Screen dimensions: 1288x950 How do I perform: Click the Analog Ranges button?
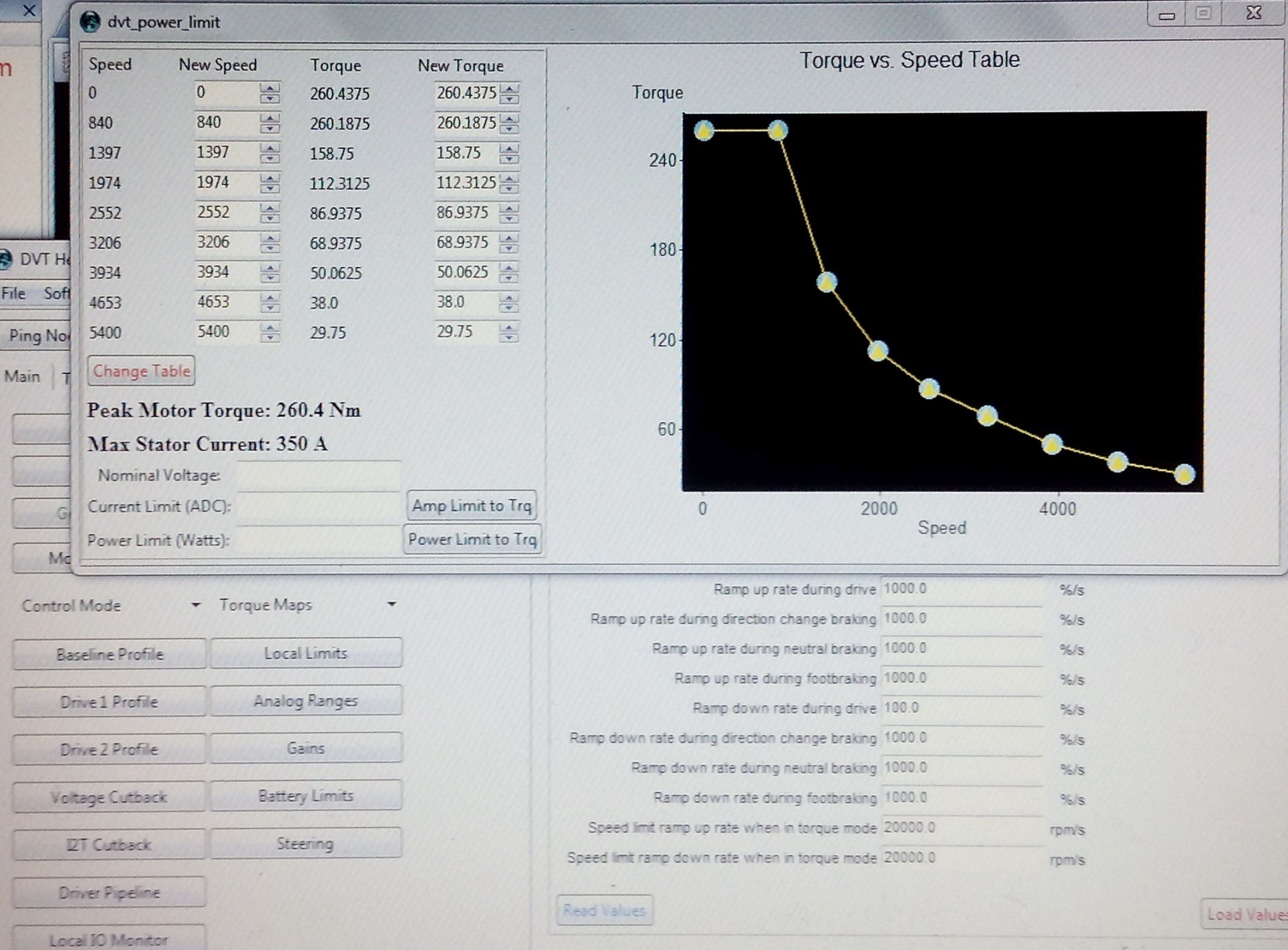[x=306, y=700]
